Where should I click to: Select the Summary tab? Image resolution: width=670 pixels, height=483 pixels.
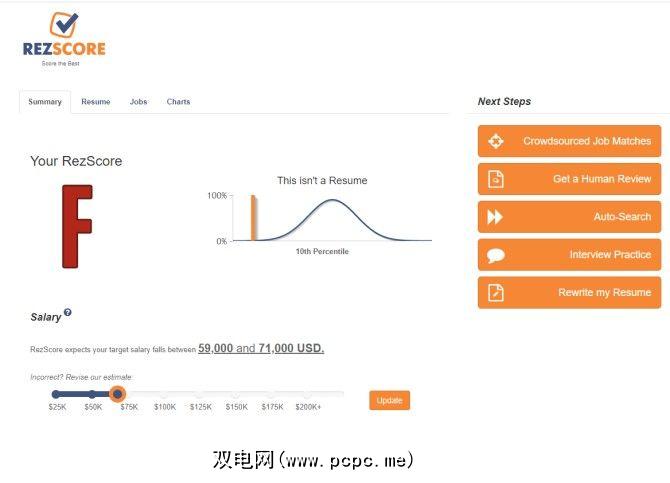pos(45,102)
